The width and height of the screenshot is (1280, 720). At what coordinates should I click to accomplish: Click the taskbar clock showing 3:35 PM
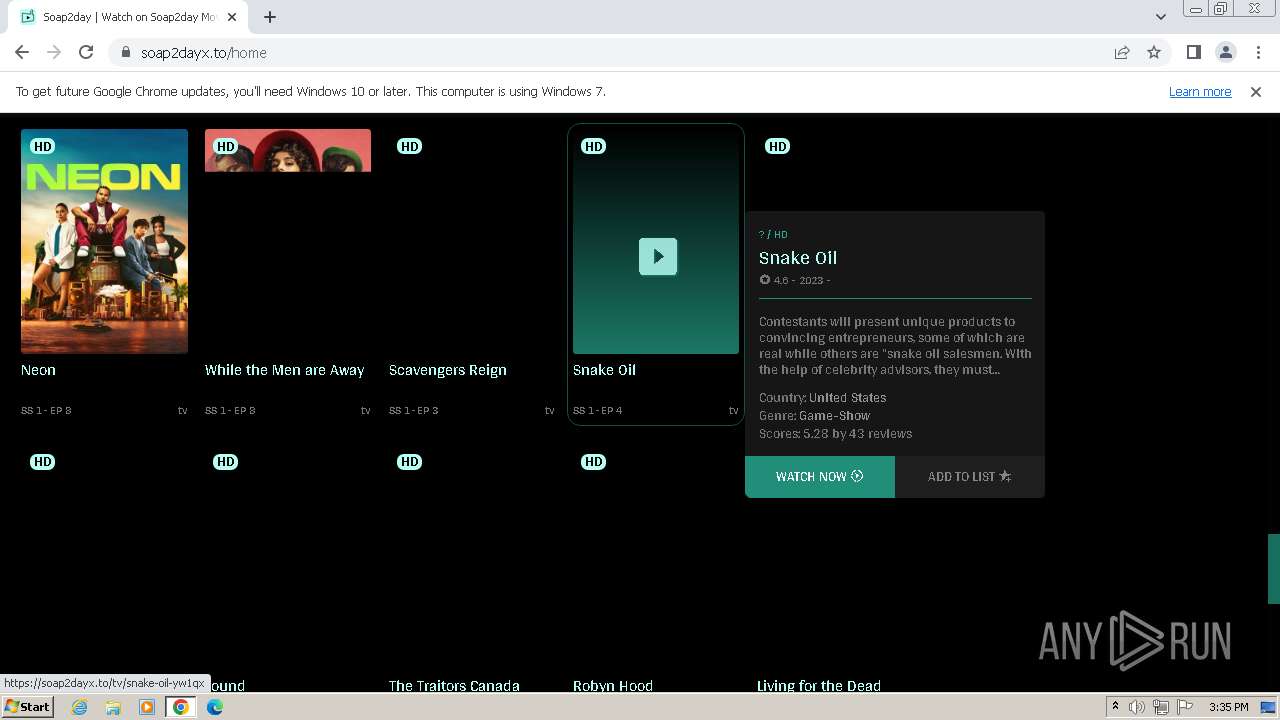[x=1228, y=707]
